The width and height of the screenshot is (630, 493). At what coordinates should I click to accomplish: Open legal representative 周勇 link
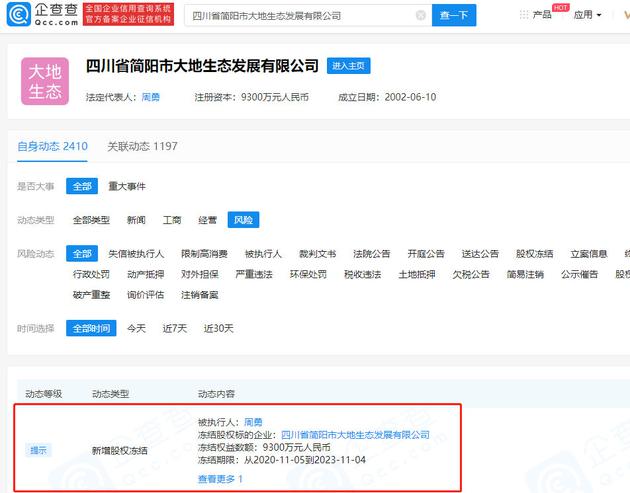point(150,97)
